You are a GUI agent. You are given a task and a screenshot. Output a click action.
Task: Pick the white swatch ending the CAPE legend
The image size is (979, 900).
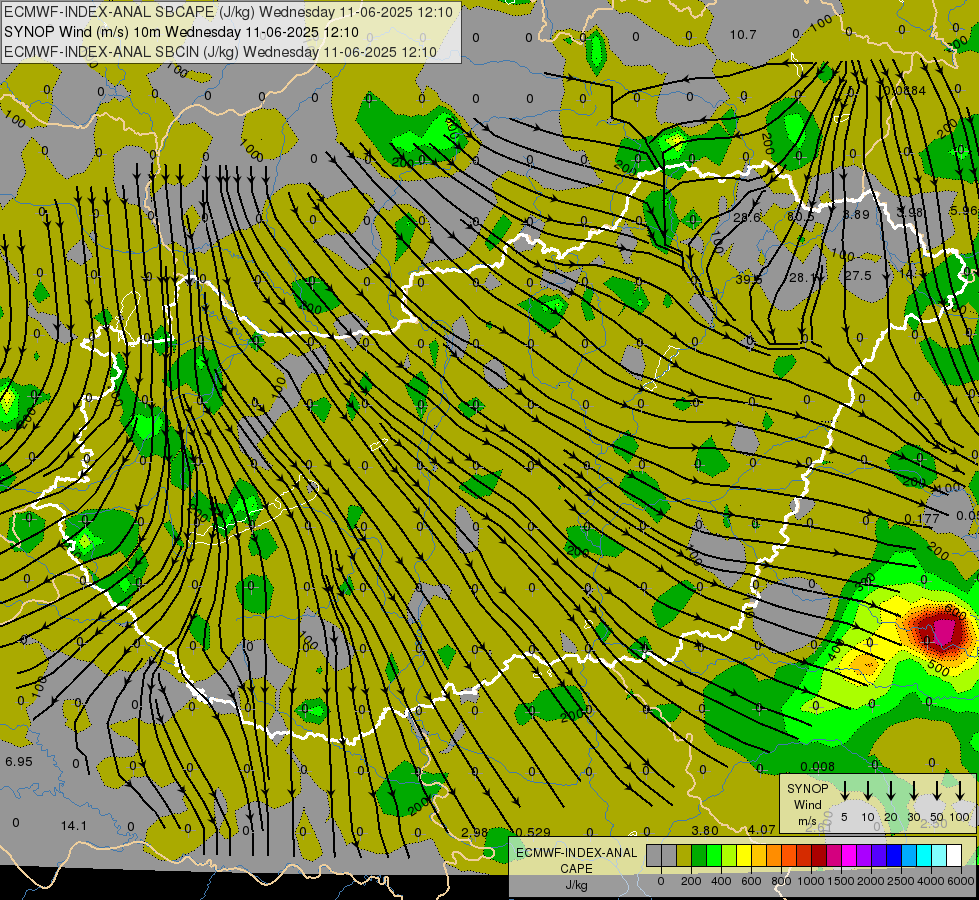click(953, 855)
